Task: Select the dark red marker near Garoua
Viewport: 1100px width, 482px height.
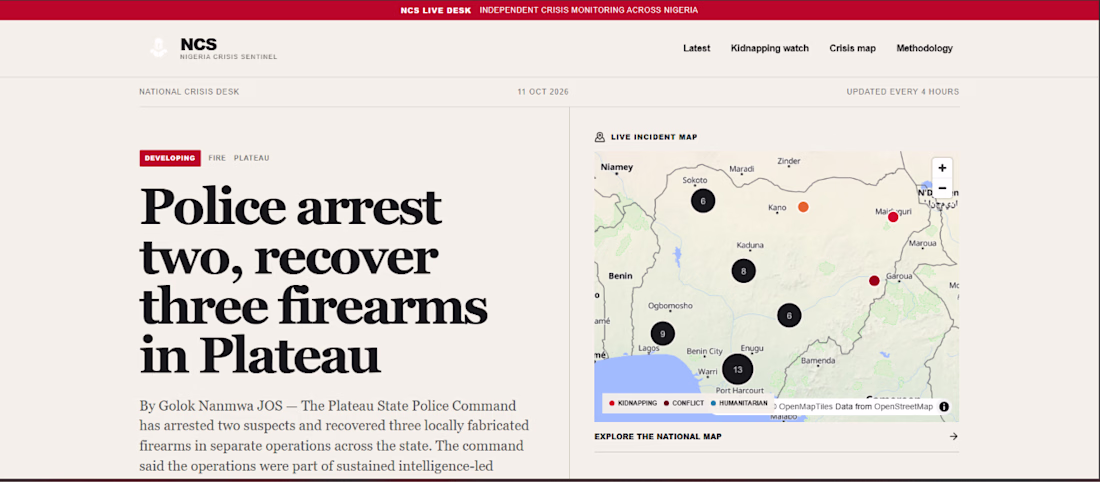Action: (x=874, y=281)
